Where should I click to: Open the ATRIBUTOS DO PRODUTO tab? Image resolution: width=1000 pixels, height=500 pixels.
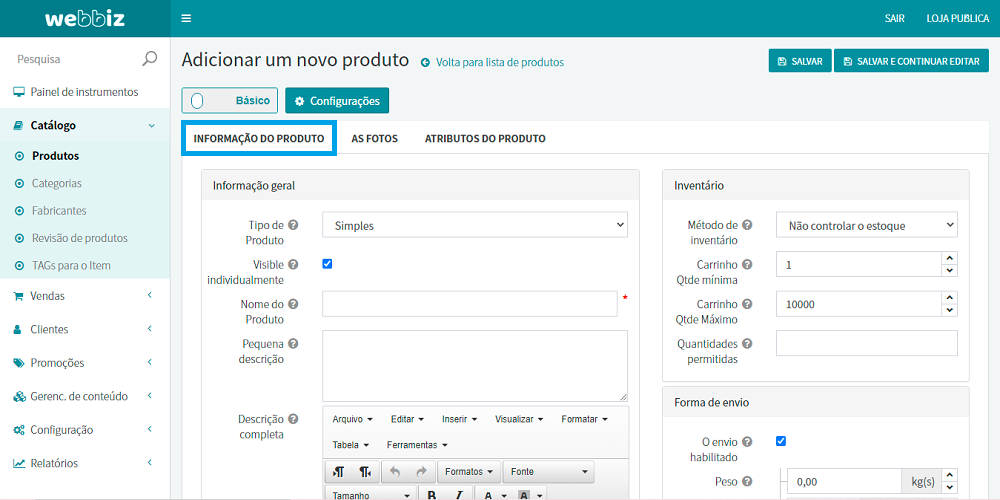point(485,139)
